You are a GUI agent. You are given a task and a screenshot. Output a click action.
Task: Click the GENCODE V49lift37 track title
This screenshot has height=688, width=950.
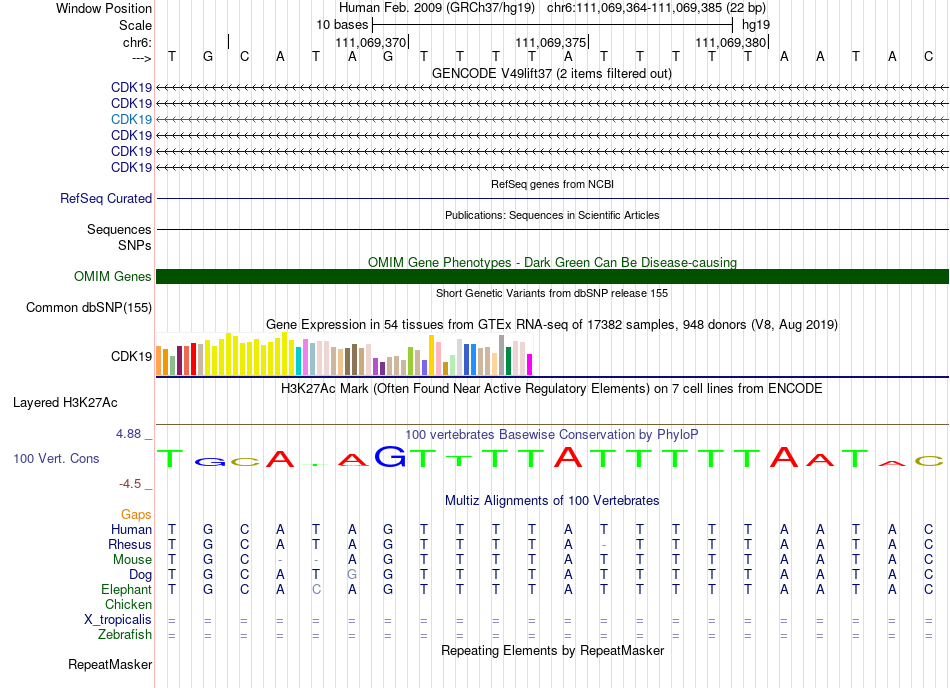tap(551, 73)
